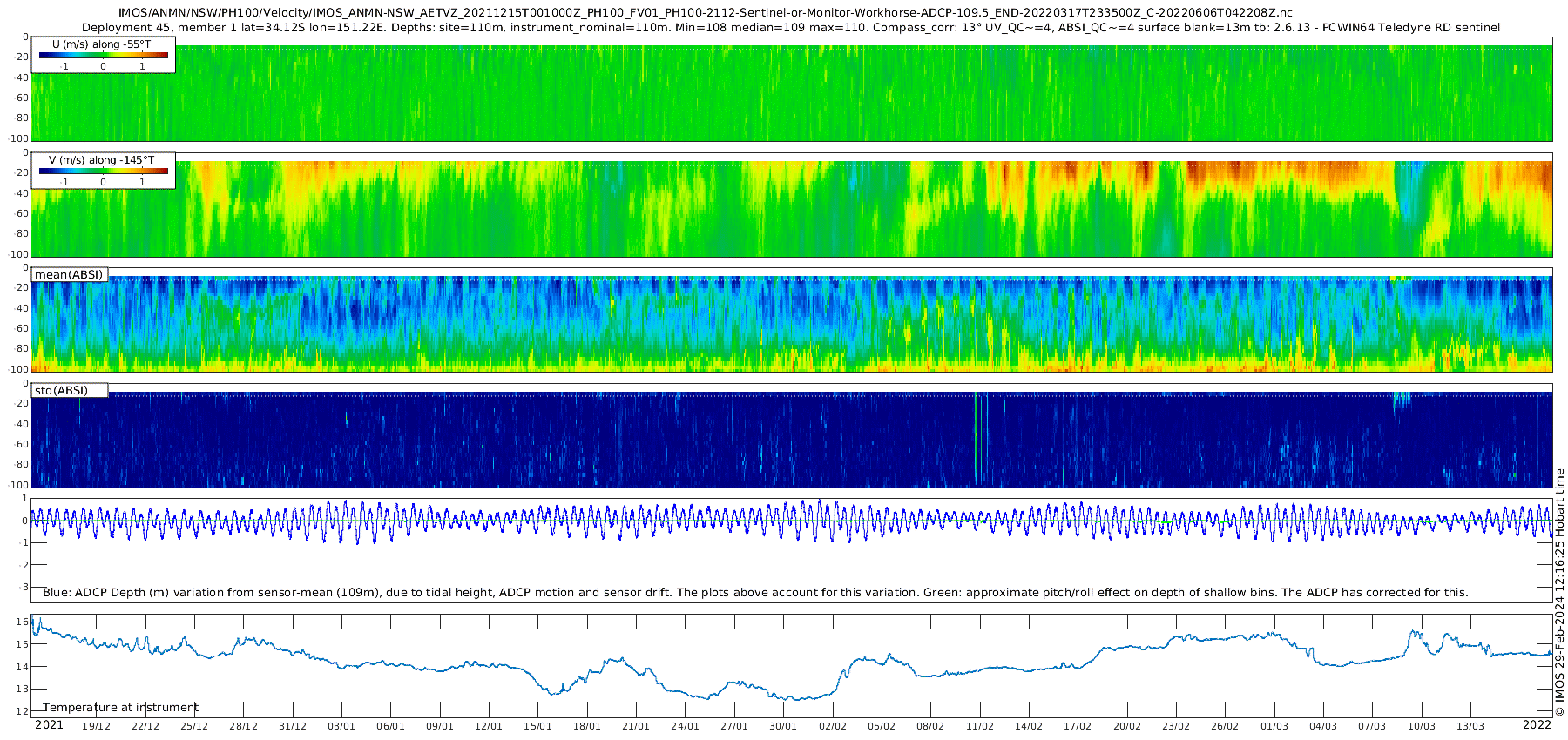Click the 'Temperature at instrument' label
The width and height of the screenshot is (1568, 740).
(120, 707)
